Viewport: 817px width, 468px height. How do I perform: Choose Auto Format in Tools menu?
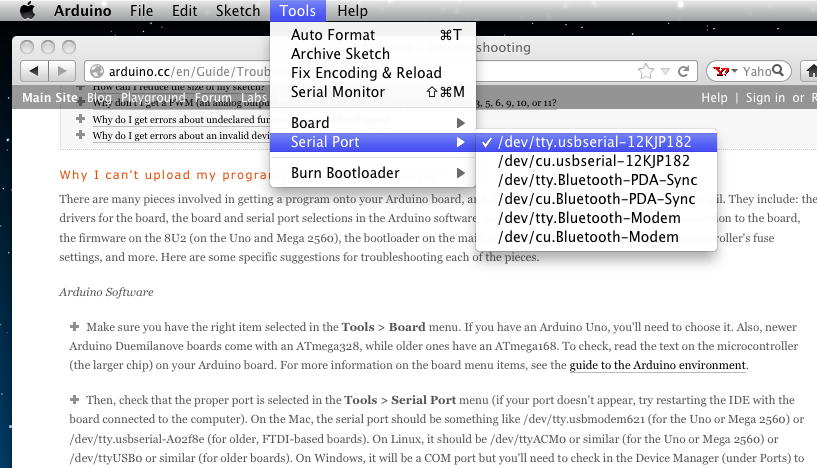373,35
